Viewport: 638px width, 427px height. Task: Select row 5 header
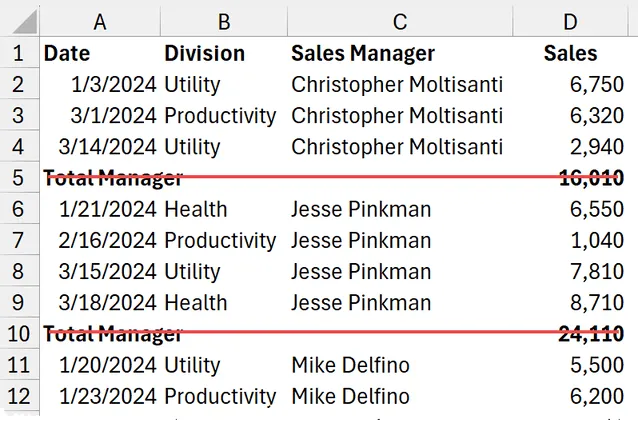(20, 178)
